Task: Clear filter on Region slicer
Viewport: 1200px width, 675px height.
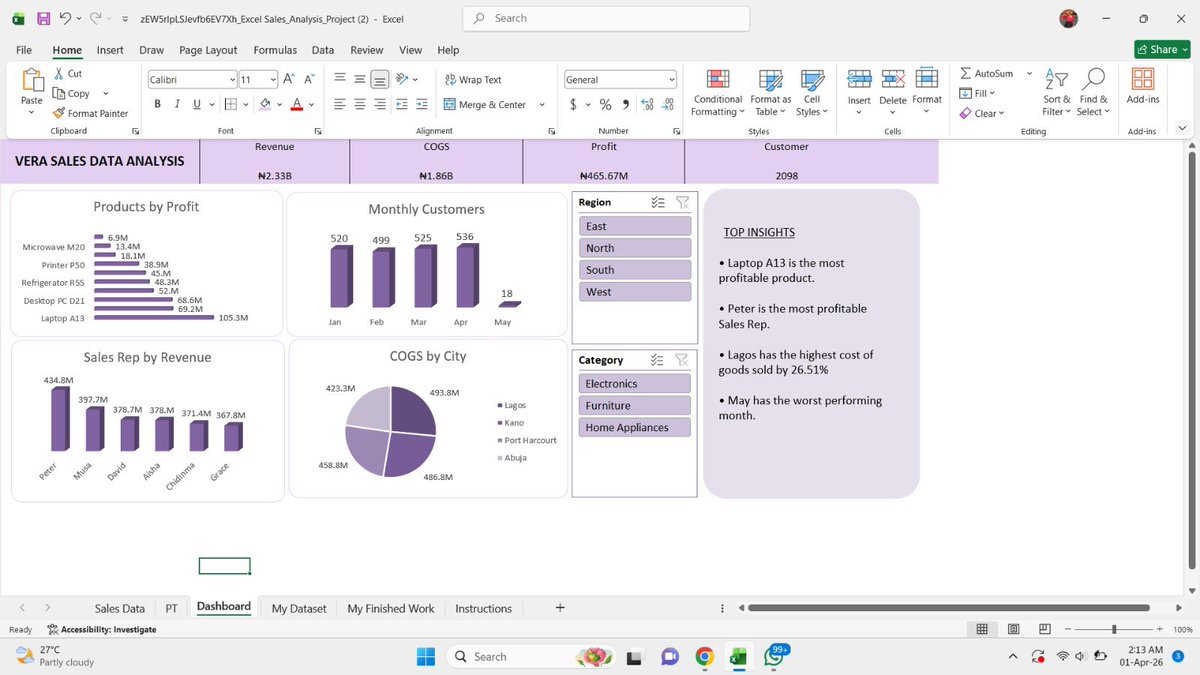Action: (682, 202)
